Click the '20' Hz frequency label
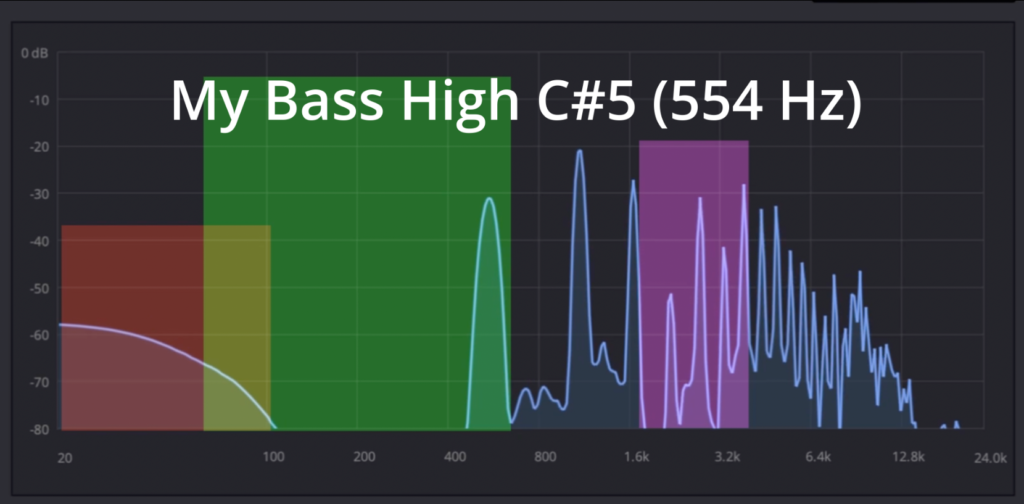The image size is (1024, 504). click(65, 457)
